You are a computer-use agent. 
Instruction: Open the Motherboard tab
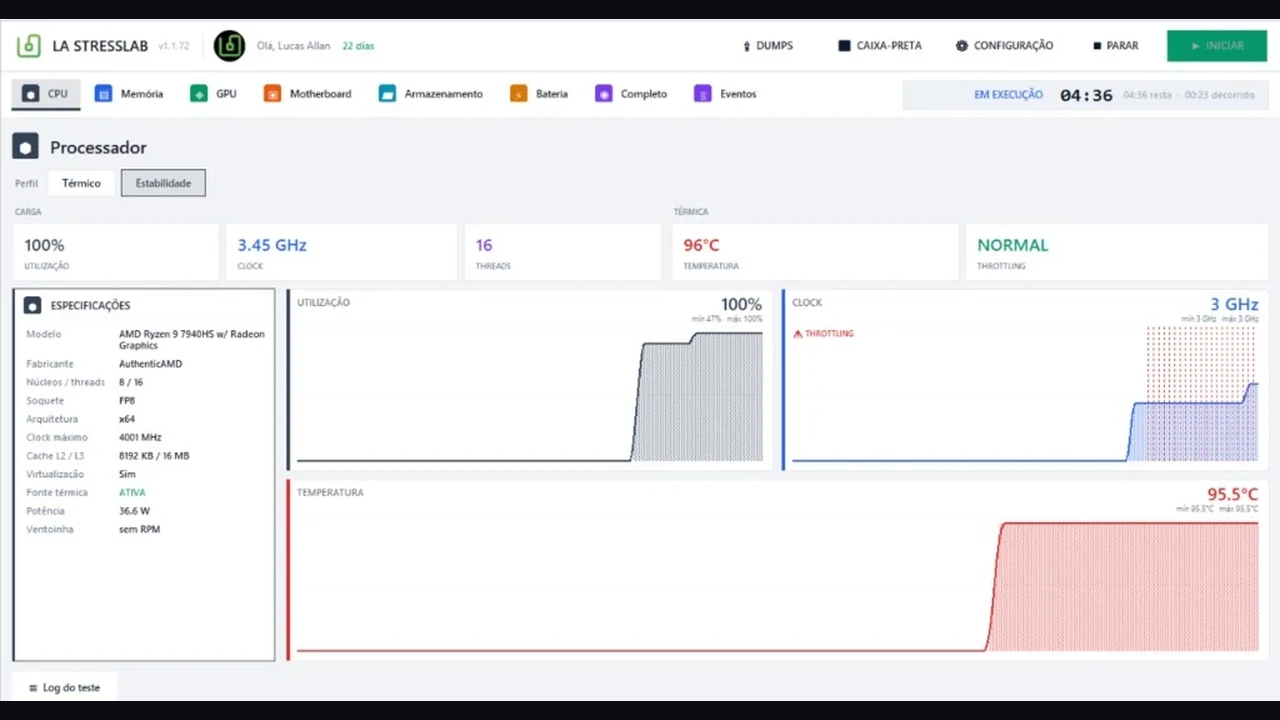pyautogui.click(x=308, y=94)
